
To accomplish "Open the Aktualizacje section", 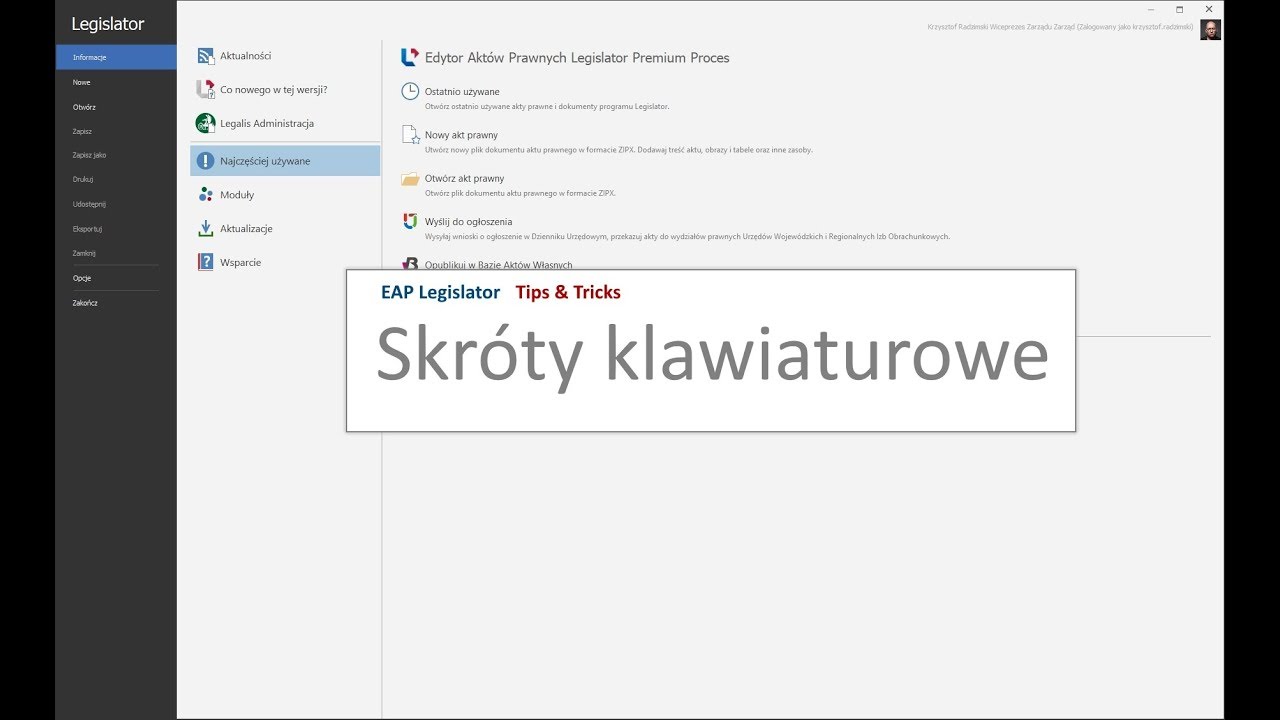I will [285, 228].
